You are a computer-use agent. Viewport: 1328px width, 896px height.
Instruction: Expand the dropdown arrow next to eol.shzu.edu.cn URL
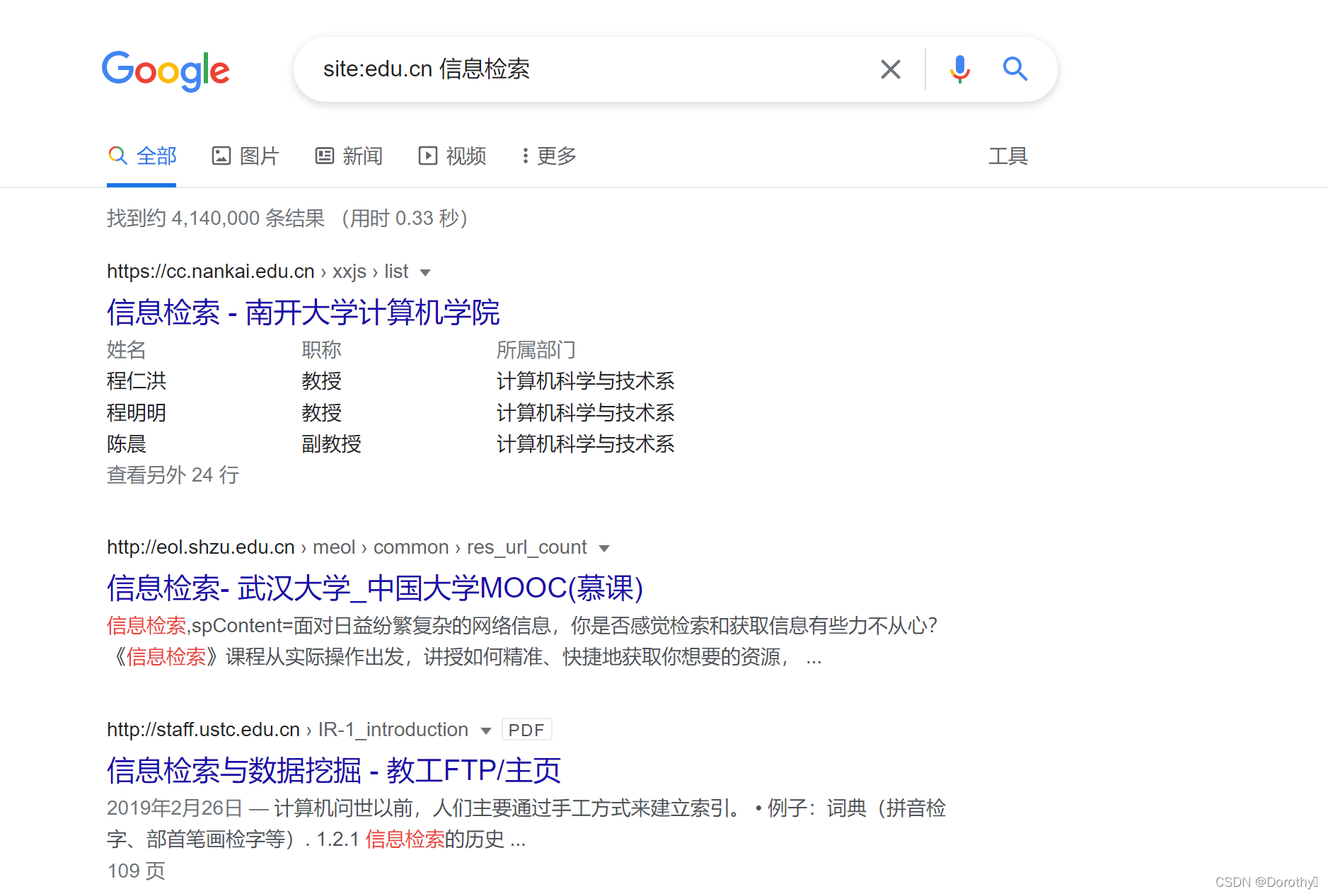pos(604,548)
